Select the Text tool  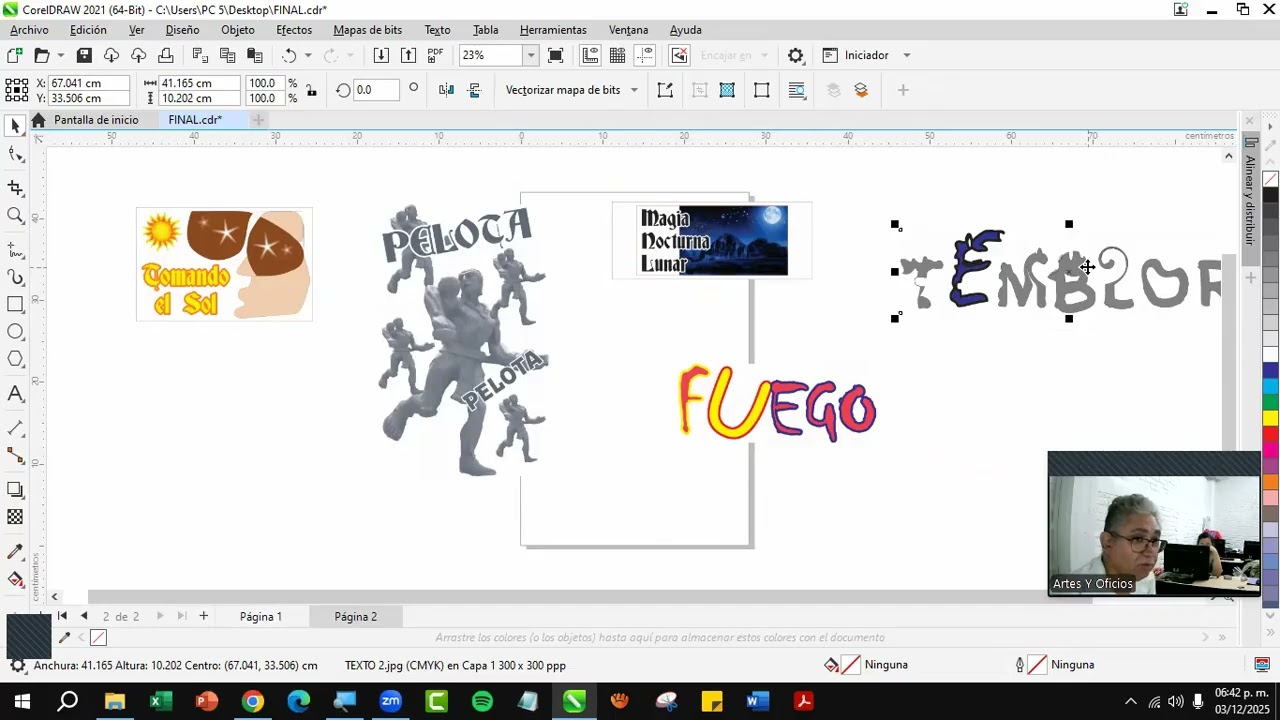point(15,394)
